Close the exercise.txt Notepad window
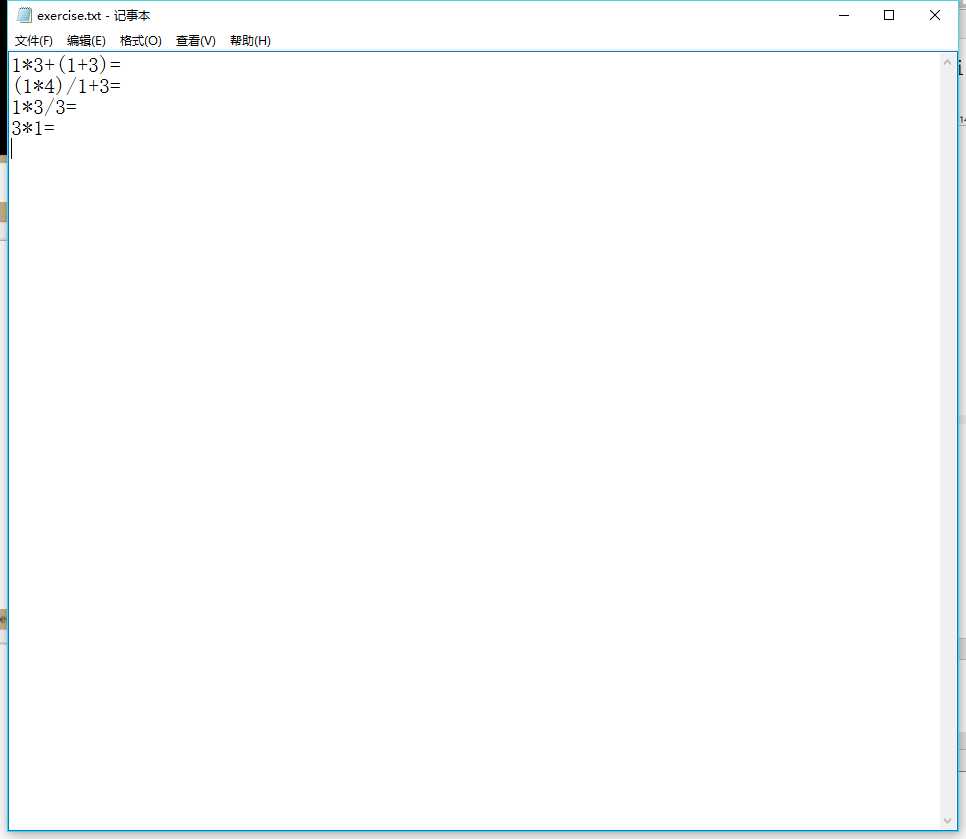 [935, 15]
